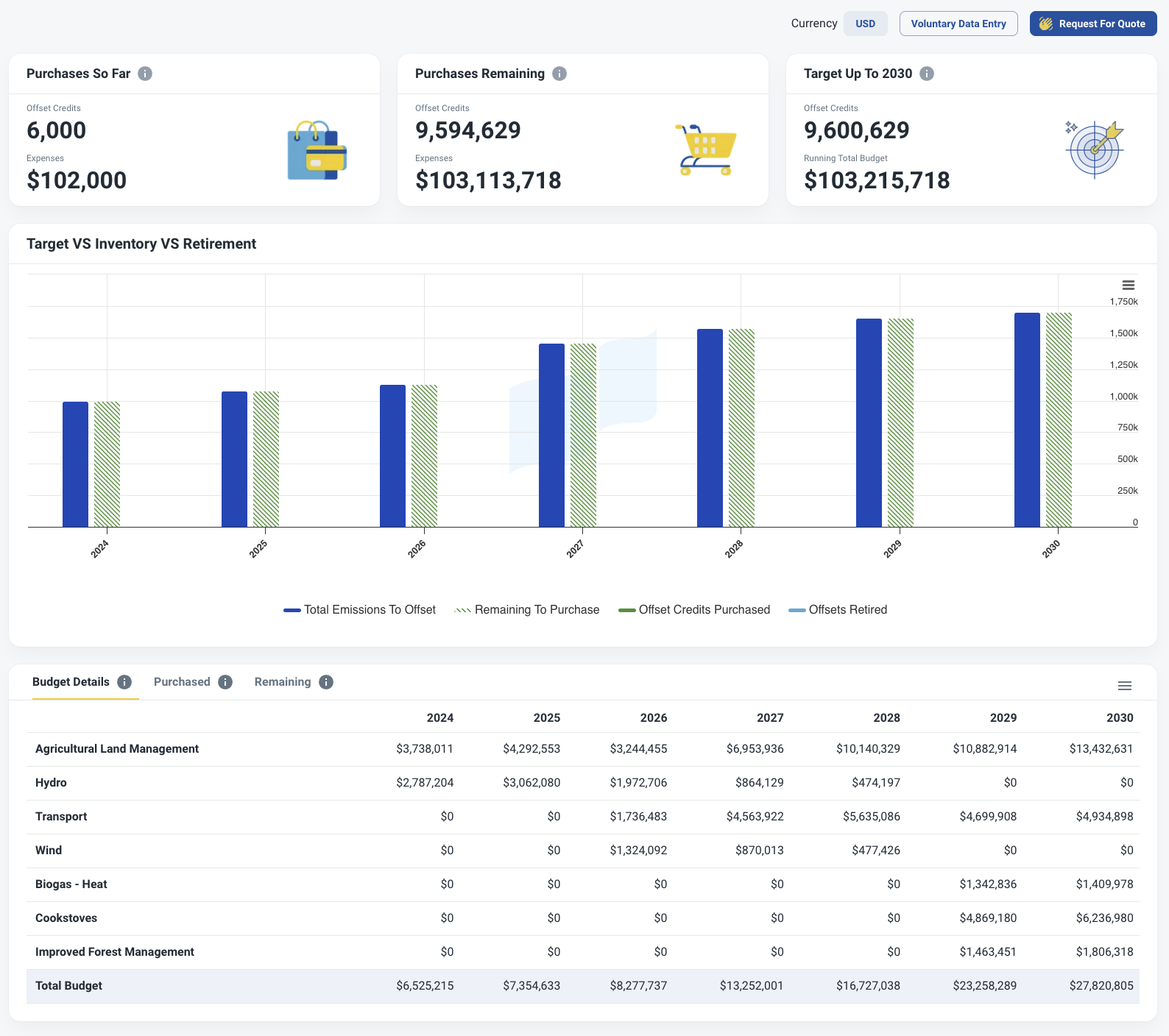Switch to the Purchased tab
The width and height of the screenshot is (1169, 1036).
[x=182, y=682]
